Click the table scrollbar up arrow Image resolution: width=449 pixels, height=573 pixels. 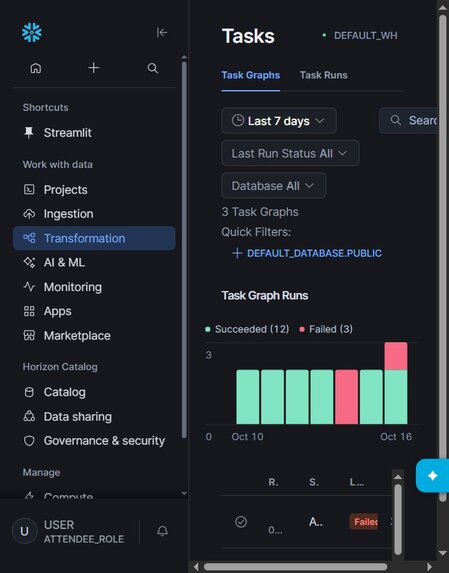pos(398,477)
